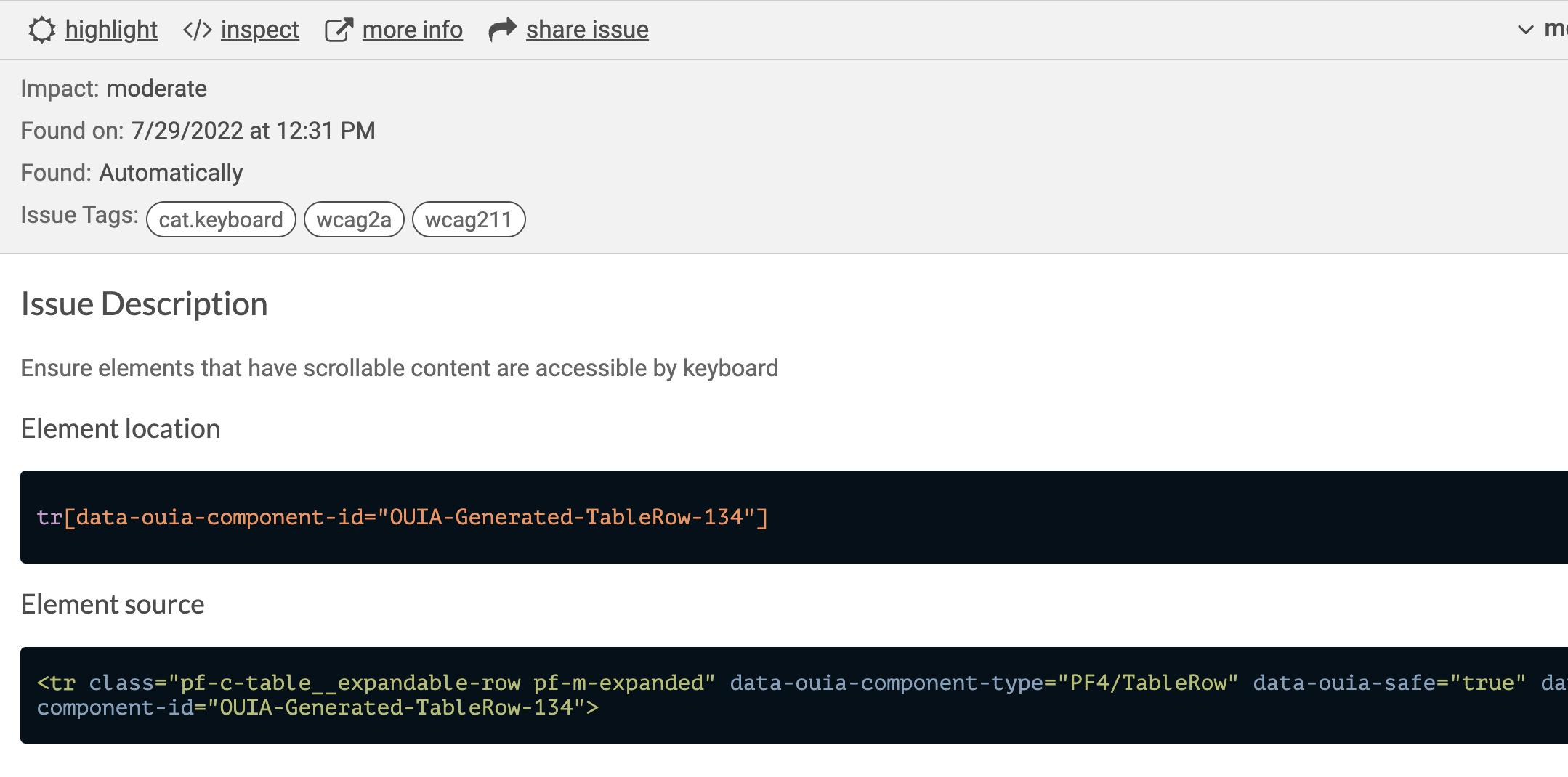Click the tr selector in Element location block

tap(403, 517)
